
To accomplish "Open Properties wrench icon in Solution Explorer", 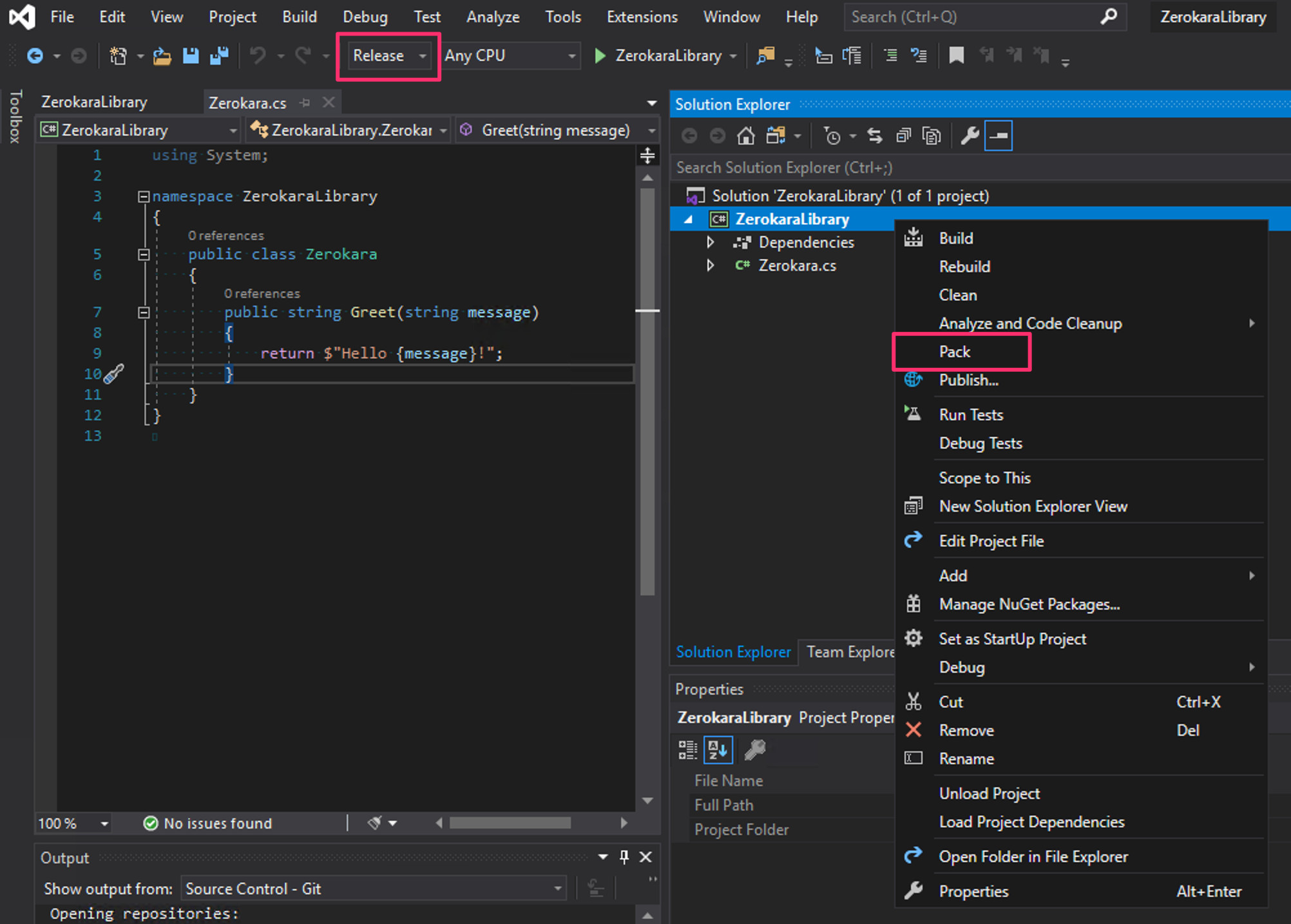I will (x=970, y=136).
